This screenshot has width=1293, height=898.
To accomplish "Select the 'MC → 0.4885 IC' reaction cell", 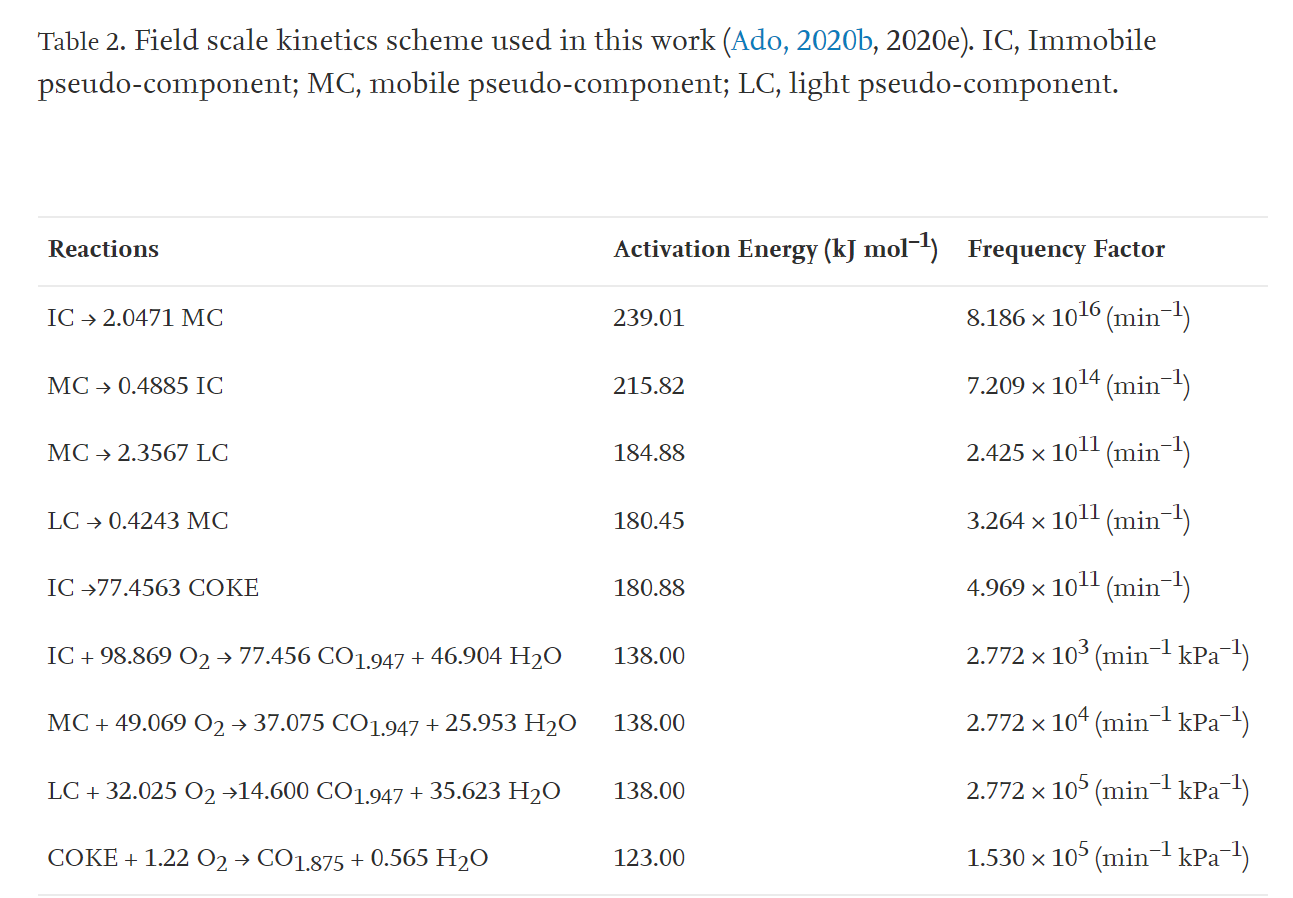I will click(135, 386).
